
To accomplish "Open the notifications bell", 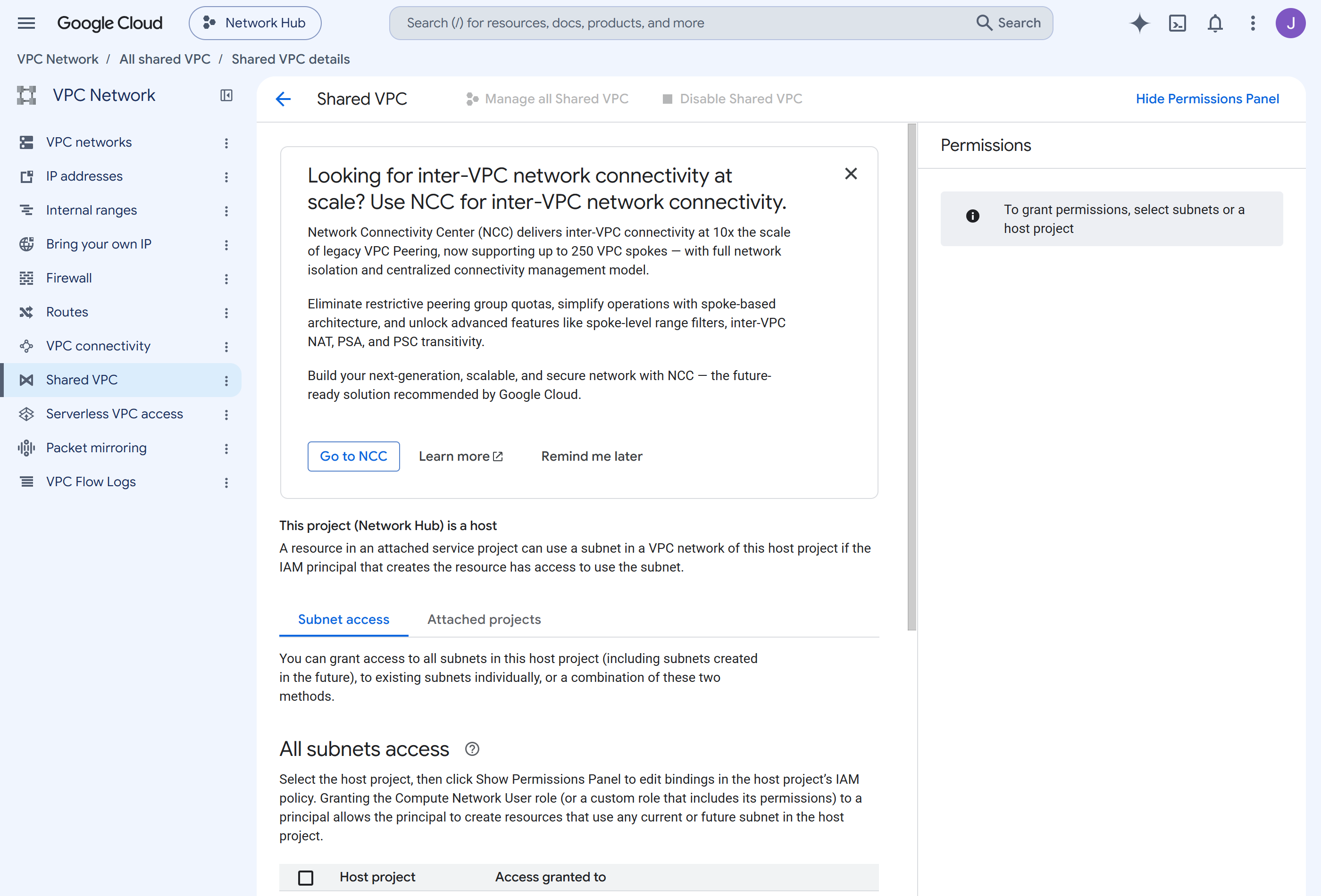I will point(1215,23).
